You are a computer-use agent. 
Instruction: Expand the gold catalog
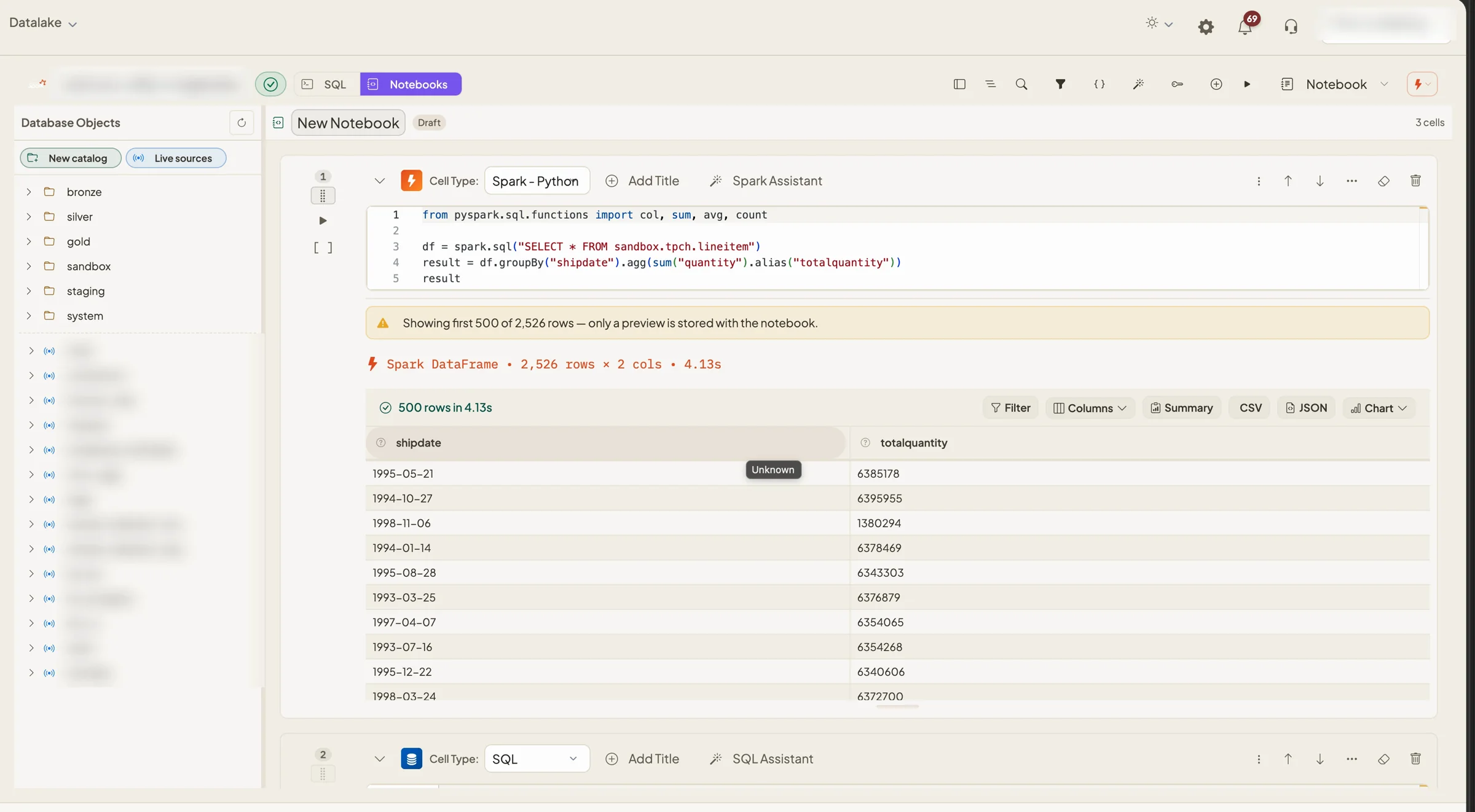tap(28, 241)
